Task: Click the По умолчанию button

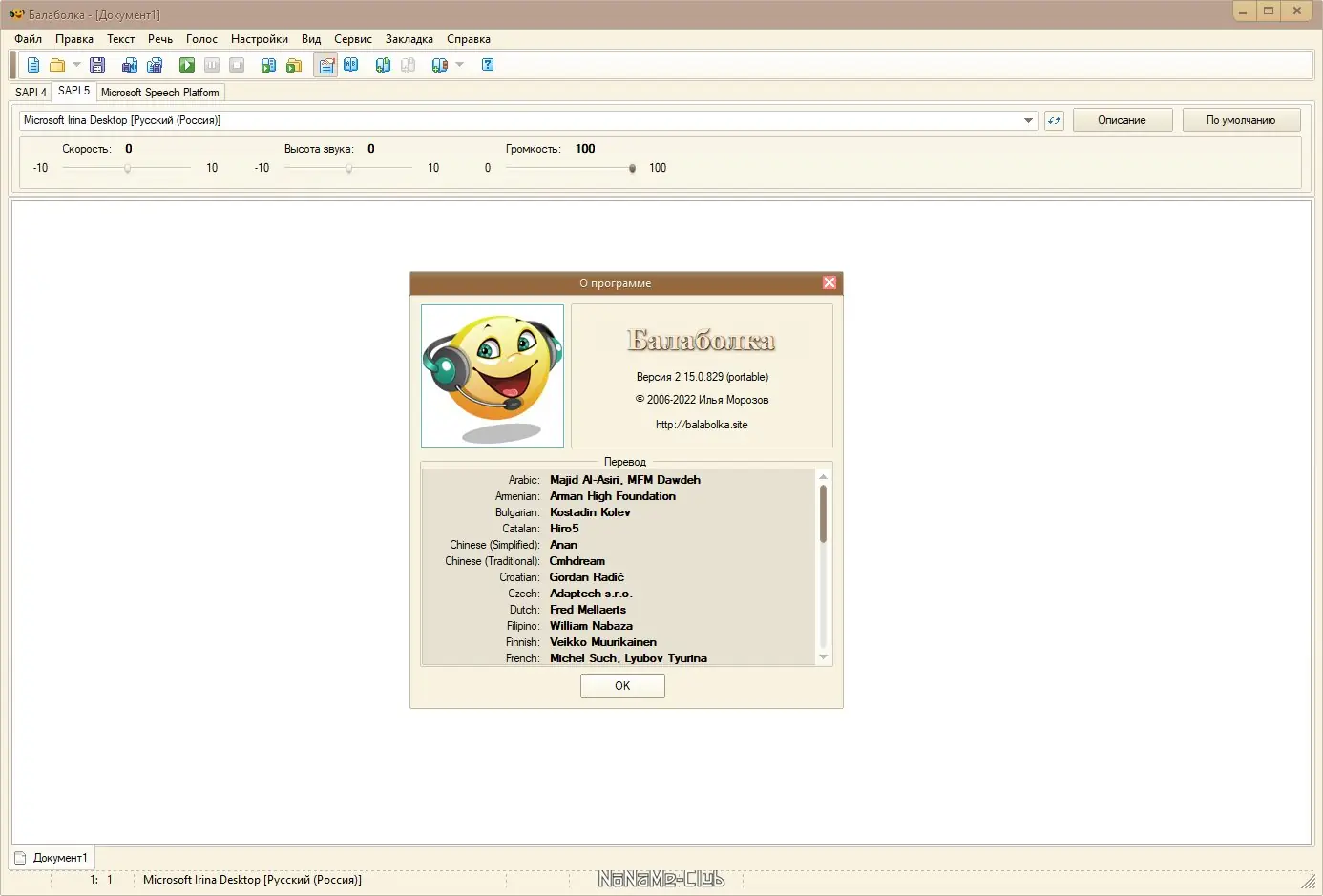Action: [1241, 120]
